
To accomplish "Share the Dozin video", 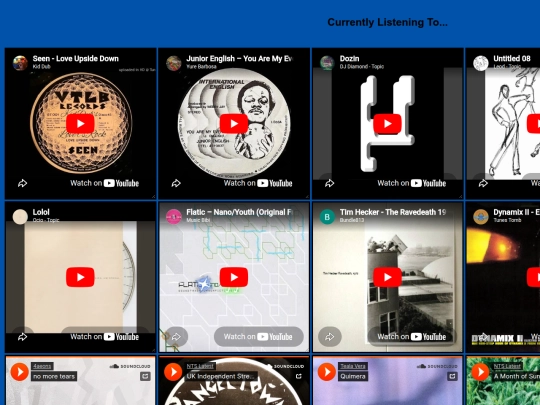I will pyautogui.click(x=330, y=183).
